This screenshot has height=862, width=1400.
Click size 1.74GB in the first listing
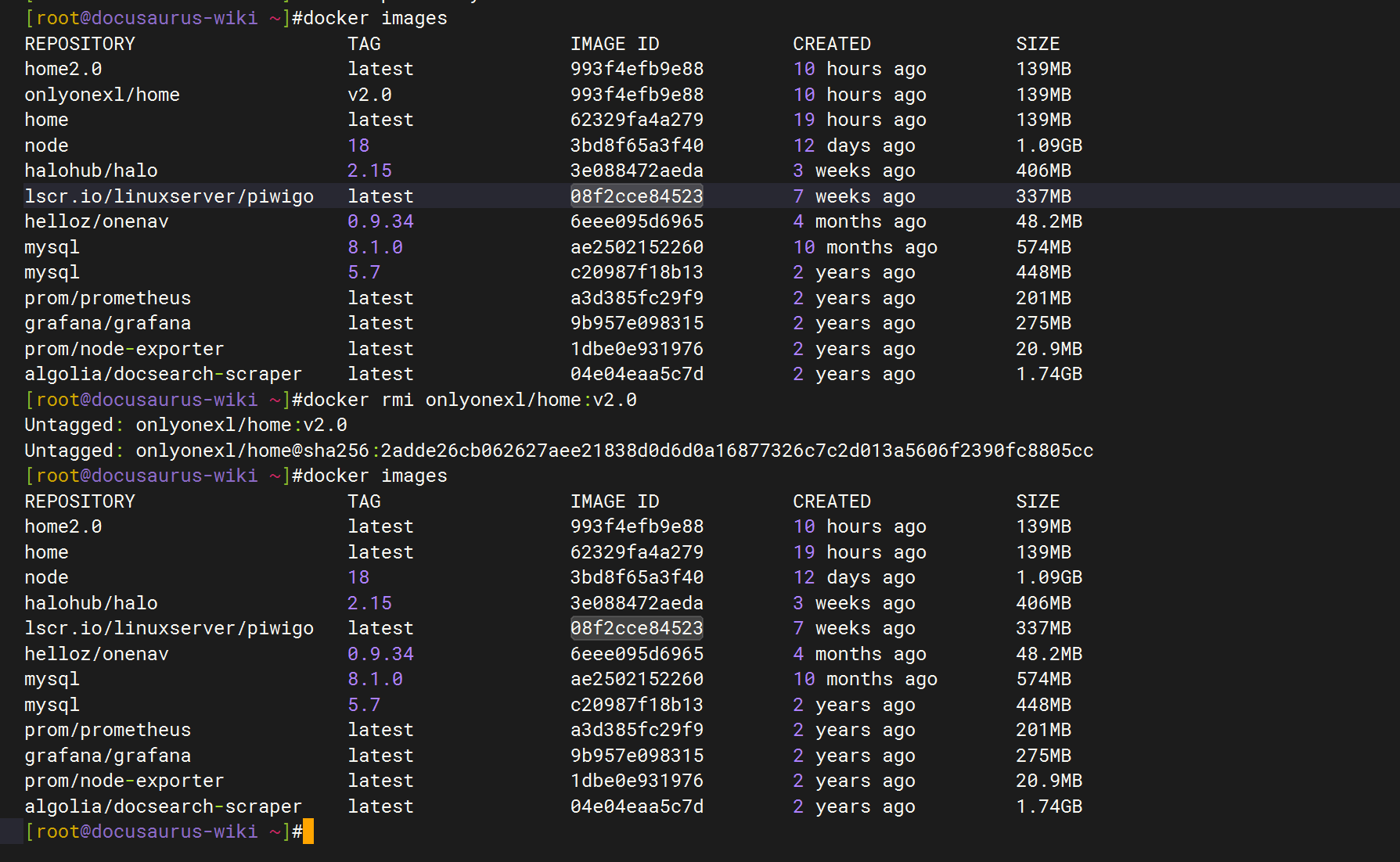coord(1049,374)
